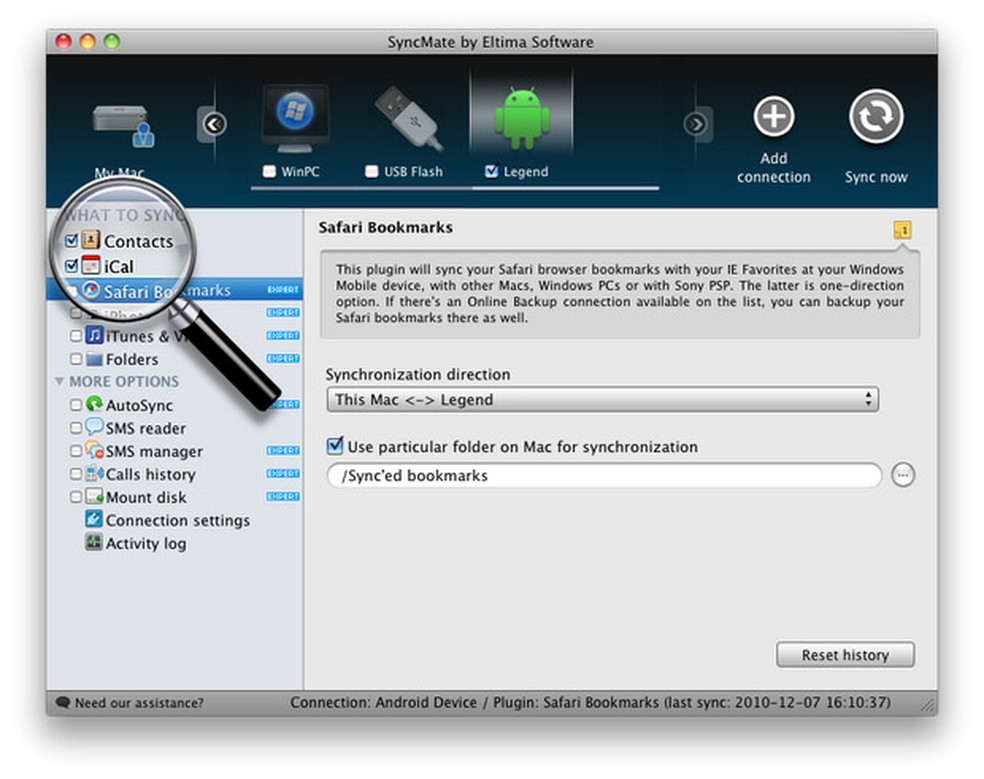Viewport: 984px width, 779px height.
Task: Click the AutoSync green arrow icon
Action: click(94, 404)
